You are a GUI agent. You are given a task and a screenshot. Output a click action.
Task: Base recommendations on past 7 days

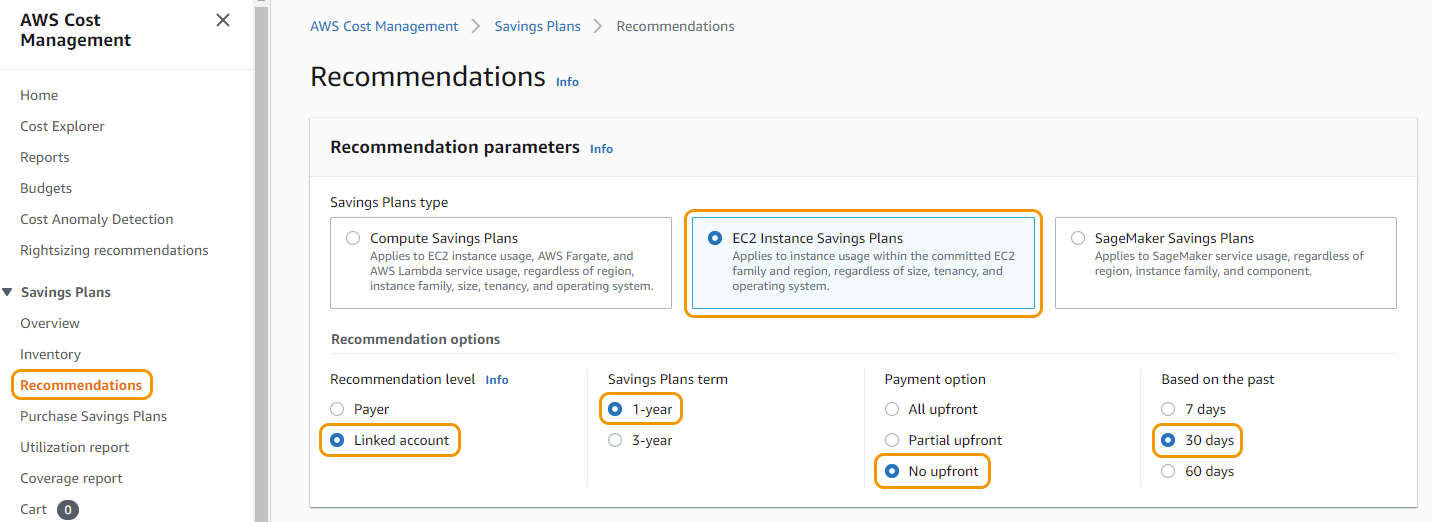[x=1168, y=409]
